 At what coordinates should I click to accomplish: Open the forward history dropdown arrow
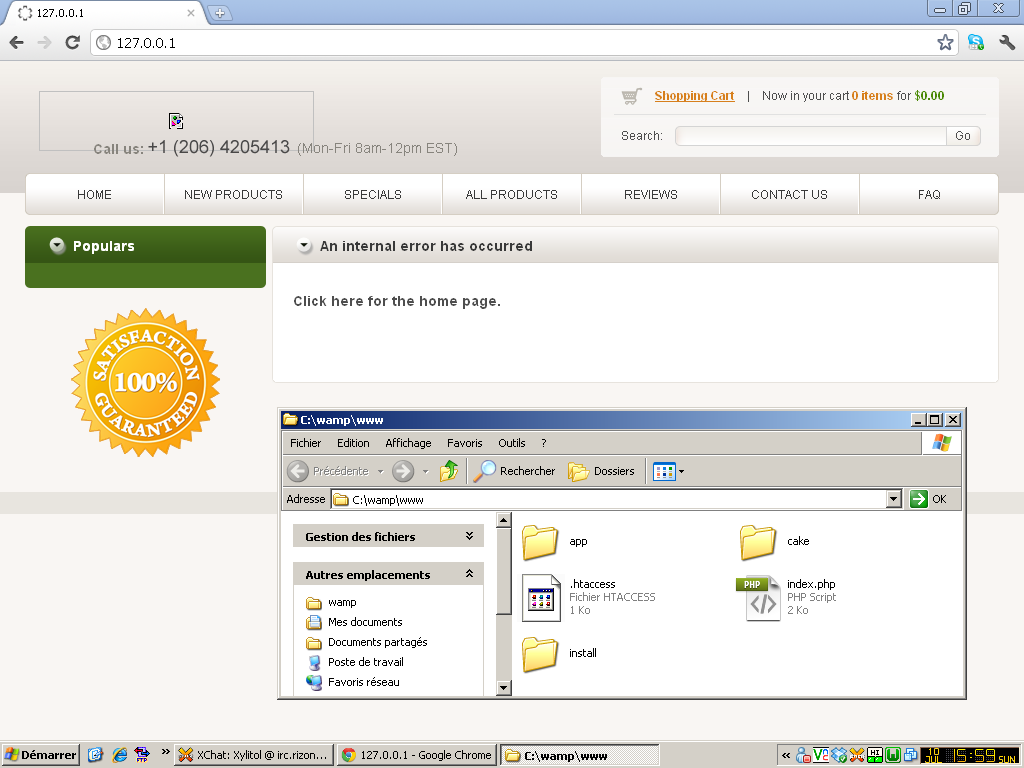pyautogui.click(x=425, y=472)
